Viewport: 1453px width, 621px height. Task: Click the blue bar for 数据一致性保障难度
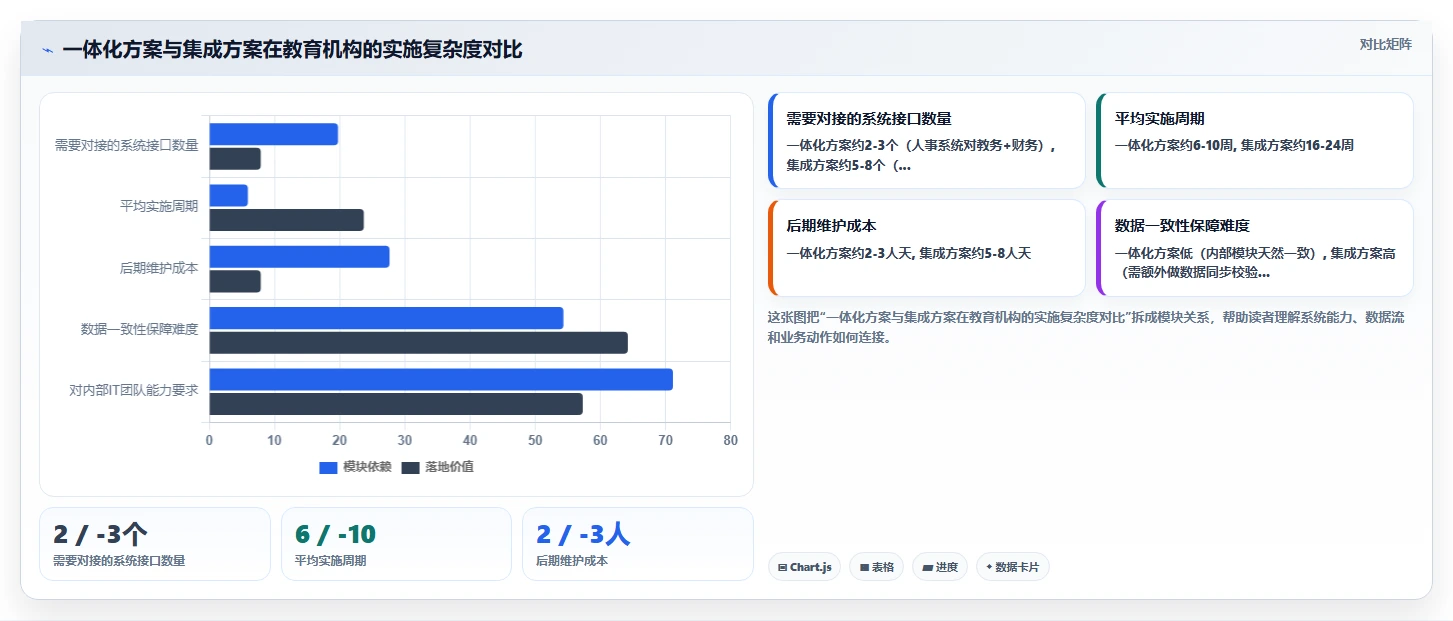pos(386,318)
